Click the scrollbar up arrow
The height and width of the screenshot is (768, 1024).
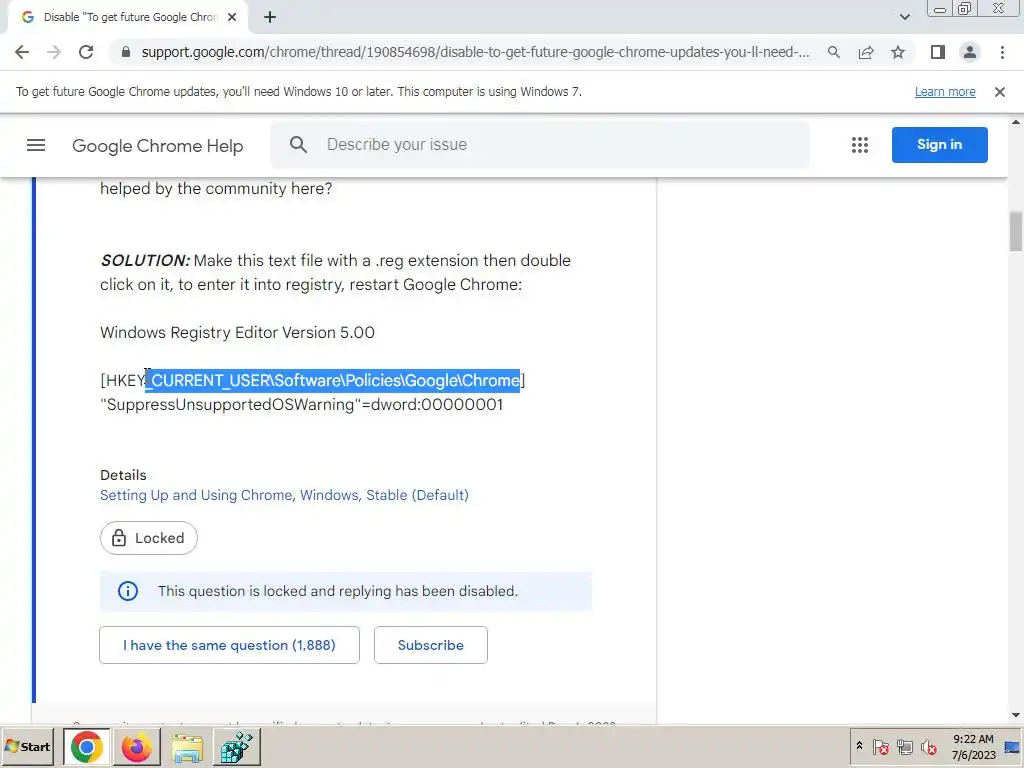point(1016,122)
